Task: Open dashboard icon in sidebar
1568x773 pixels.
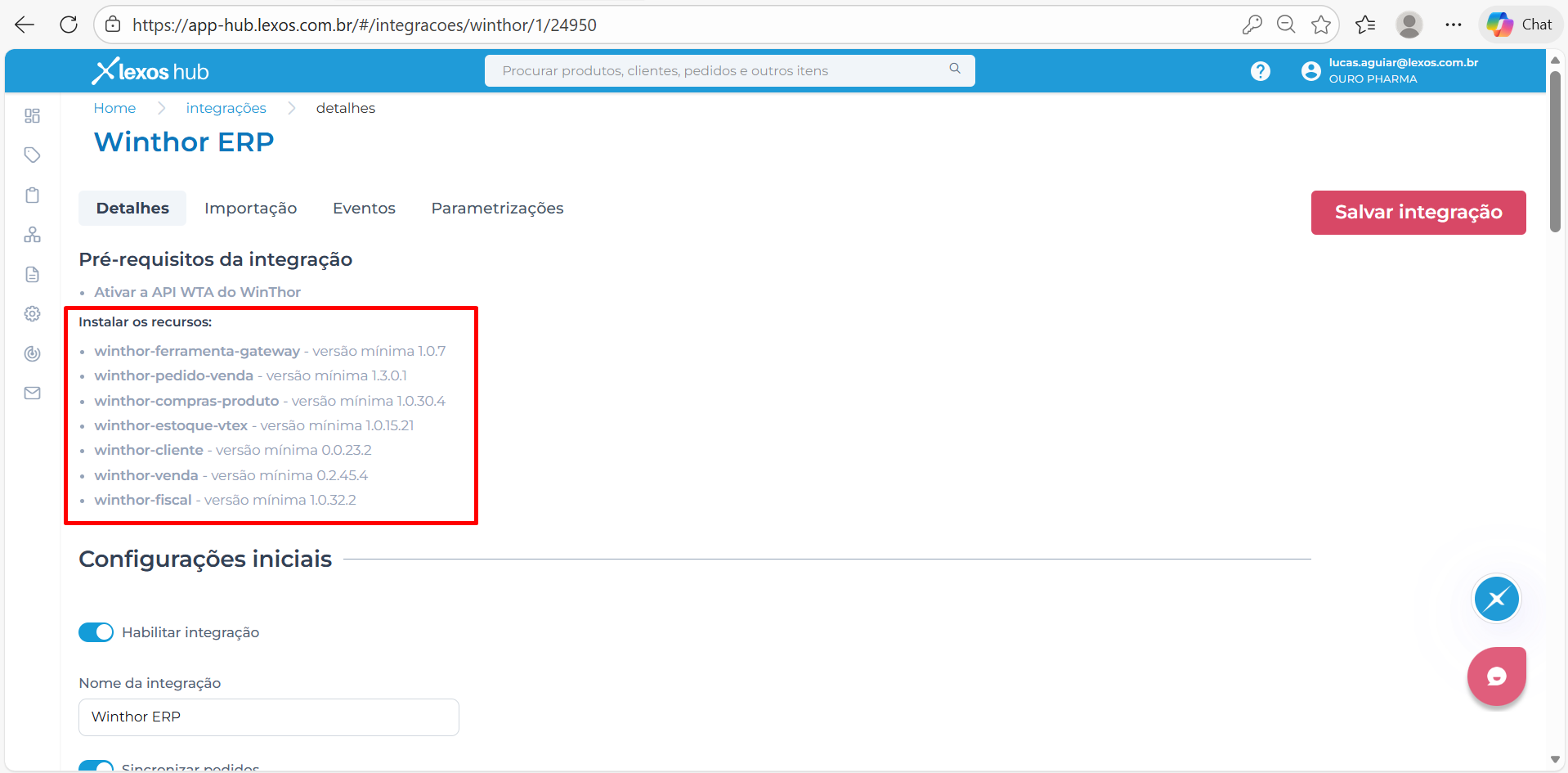Action: (x=33, y=116)
